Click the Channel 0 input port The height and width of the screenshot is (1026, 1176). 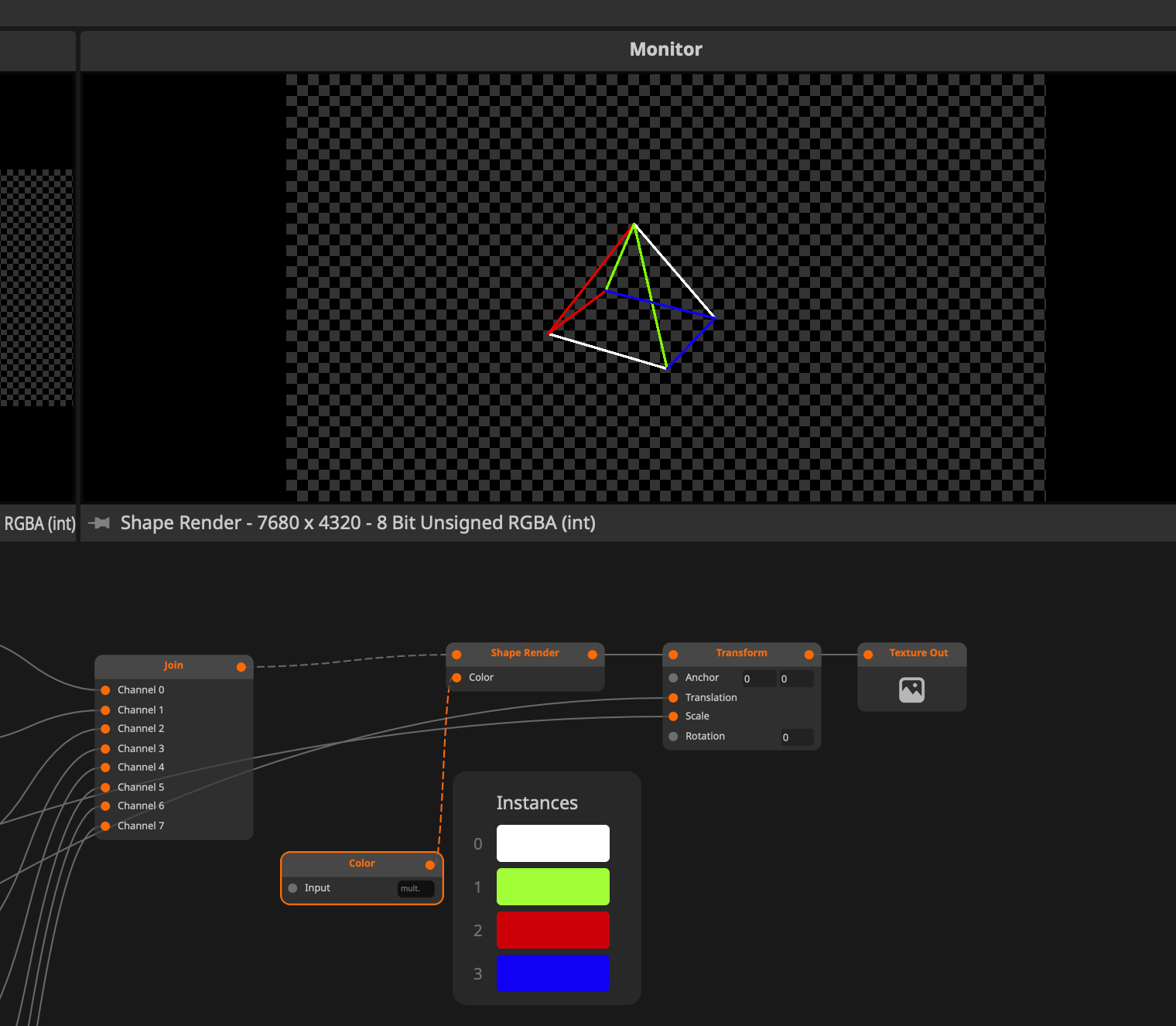105,690
